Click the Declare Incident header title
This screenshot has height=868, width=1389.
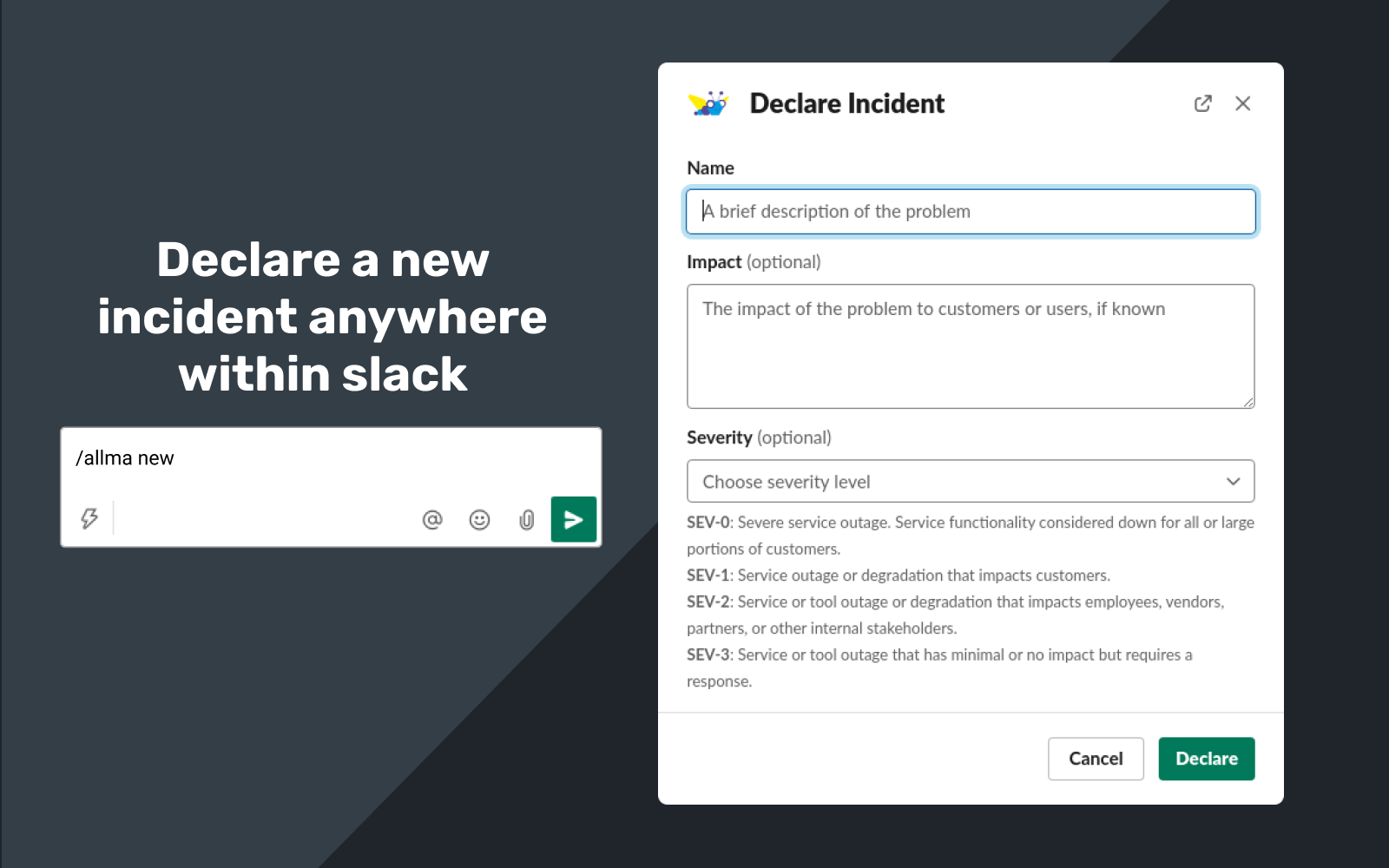click(x=846, y=103)
